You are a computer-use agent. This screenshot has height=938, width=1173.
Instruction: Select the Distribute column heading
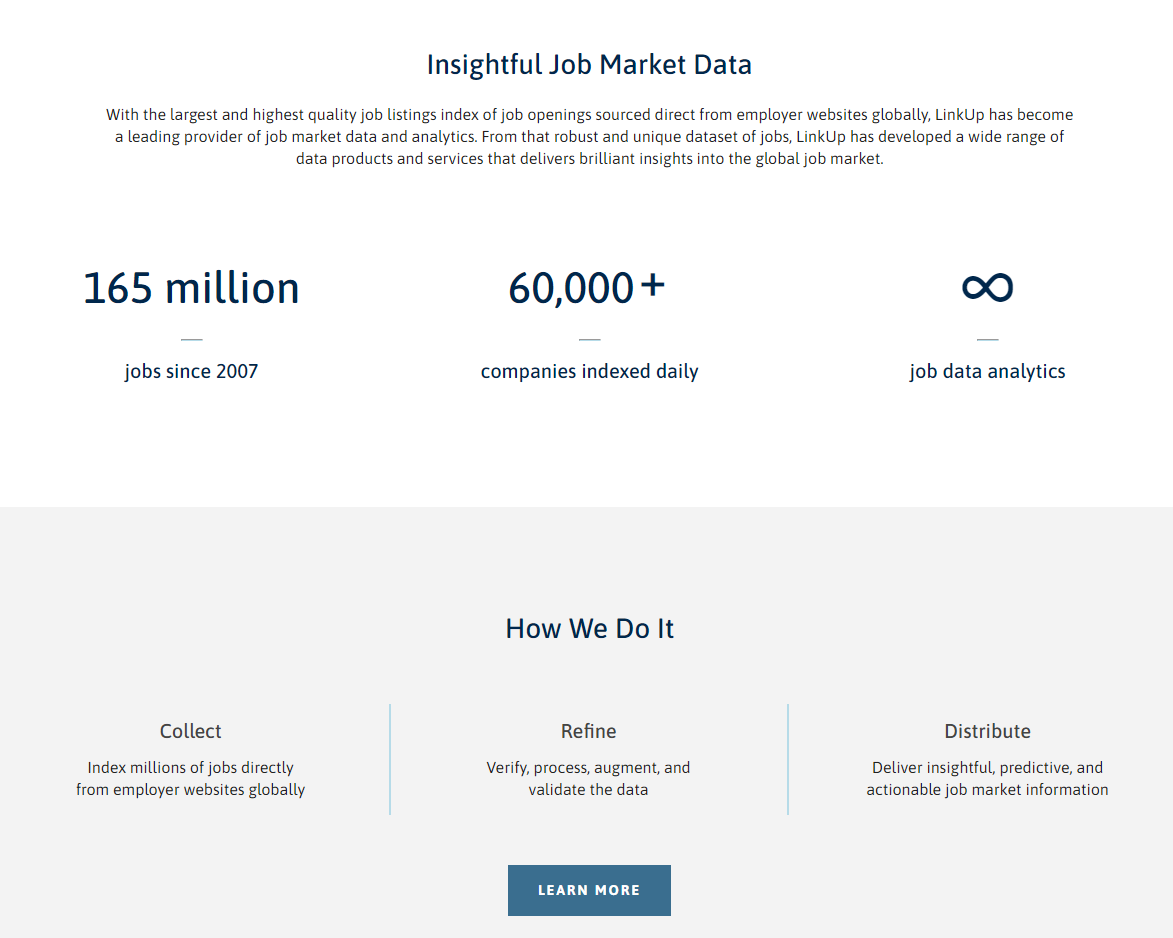pyautogui.click(x=987, y=731)
